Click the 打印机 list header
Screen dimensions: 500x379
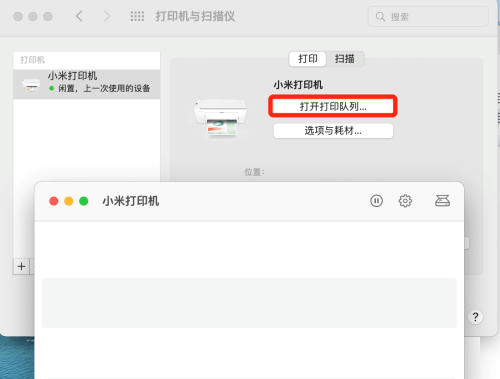point(33,60)
